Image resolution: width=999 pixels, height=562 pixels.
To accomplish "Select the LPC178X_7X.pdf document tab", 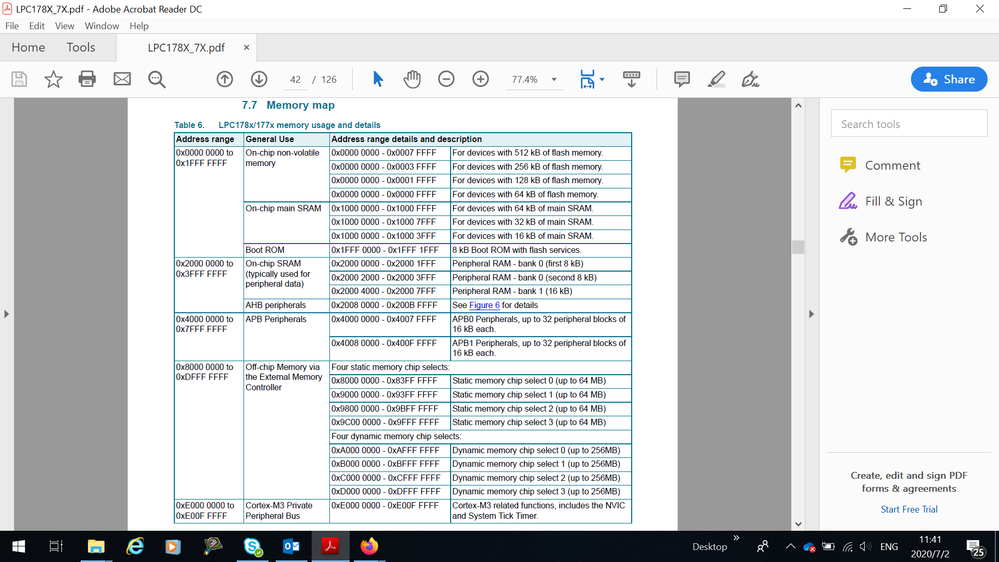I will [x=186, y=47].
